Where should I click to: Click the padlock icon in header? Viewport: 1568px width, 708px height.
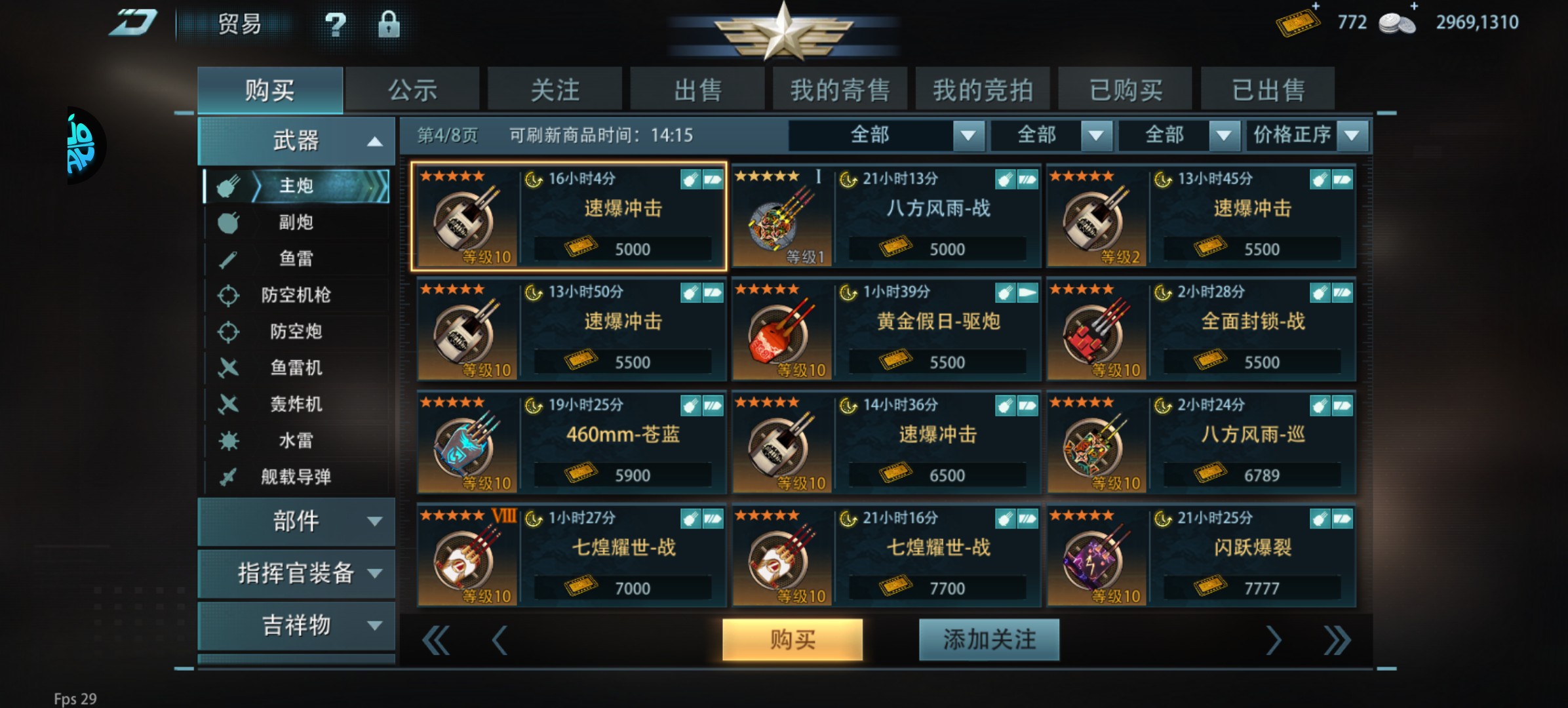[x=389, y=24]
